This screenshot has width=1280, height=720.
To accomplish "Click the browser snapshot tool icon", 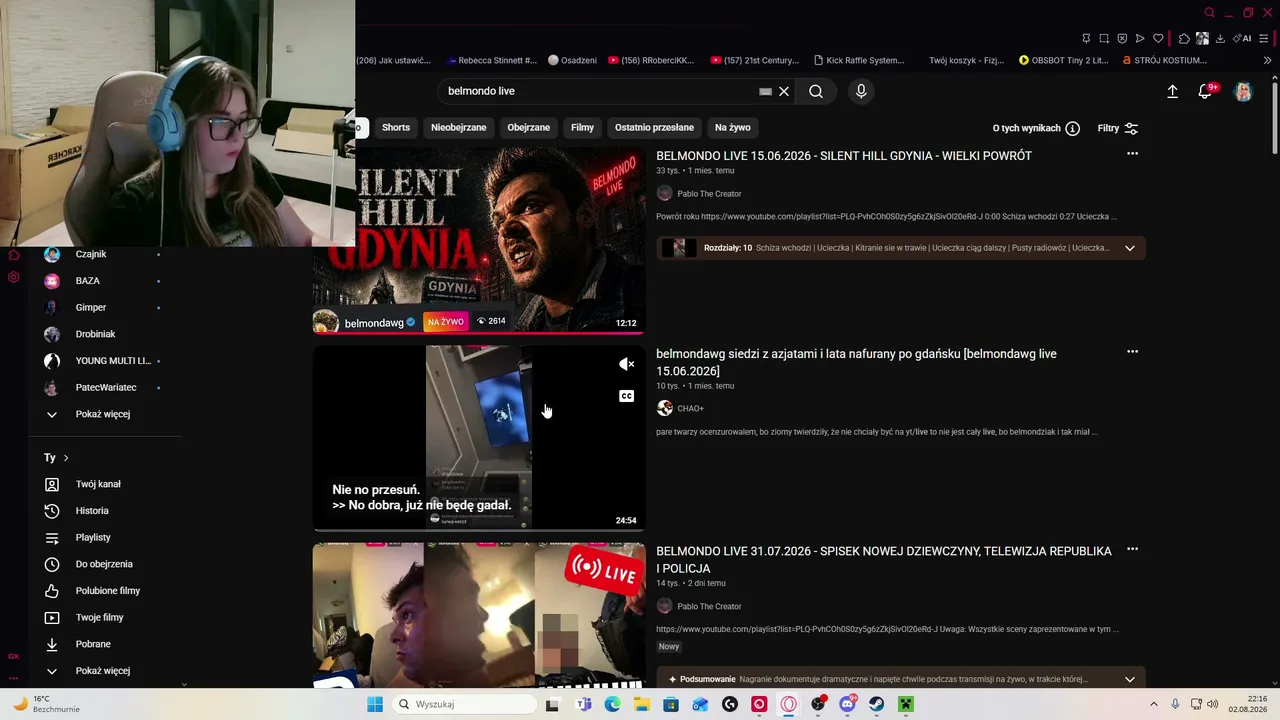I will 1104,39.
